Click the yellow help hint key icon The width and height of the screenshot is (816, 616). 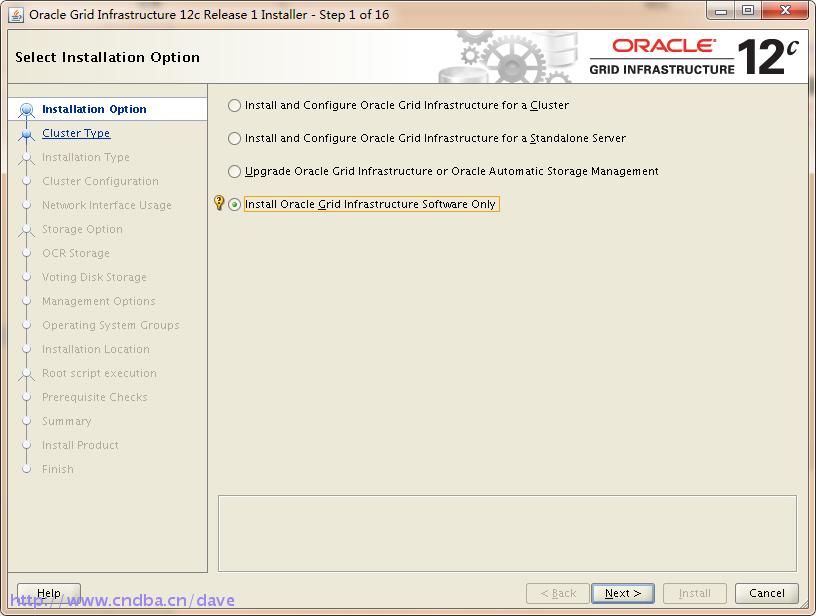tap(219, 202)
